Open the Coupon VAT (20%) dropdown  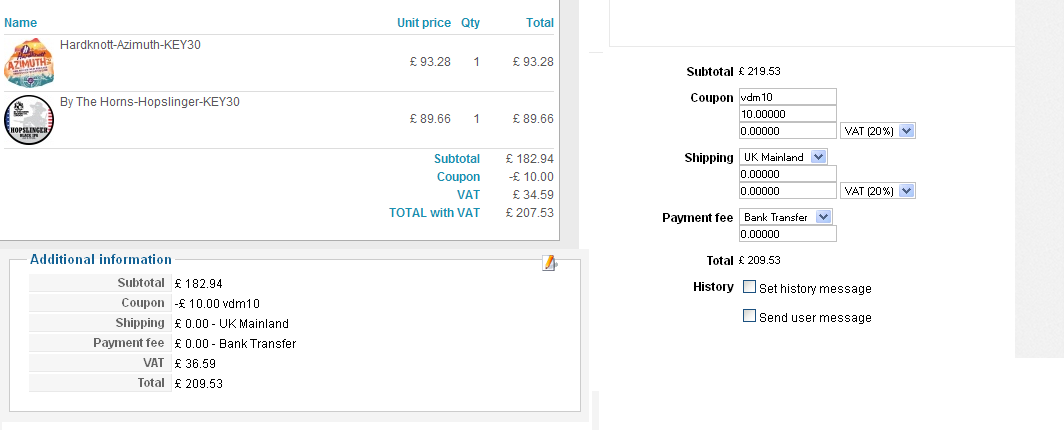tap(879, 131)
